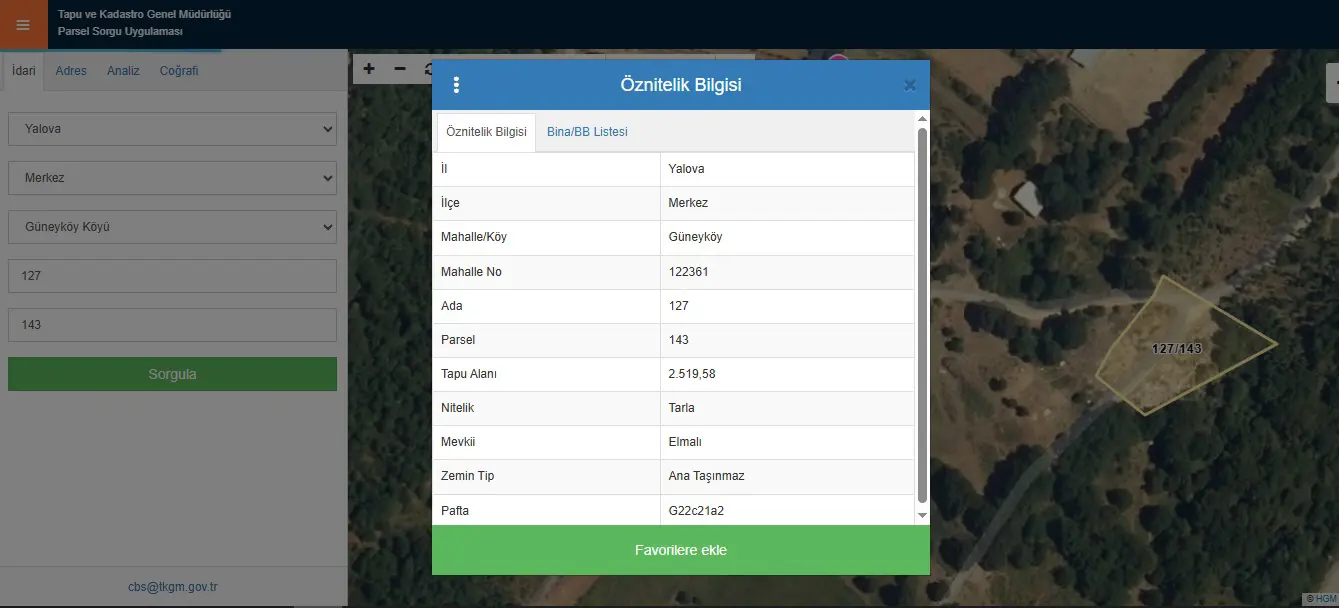1339x608 pixels.
Task: Switch to the İdari tab
Action: pos(23,71)
